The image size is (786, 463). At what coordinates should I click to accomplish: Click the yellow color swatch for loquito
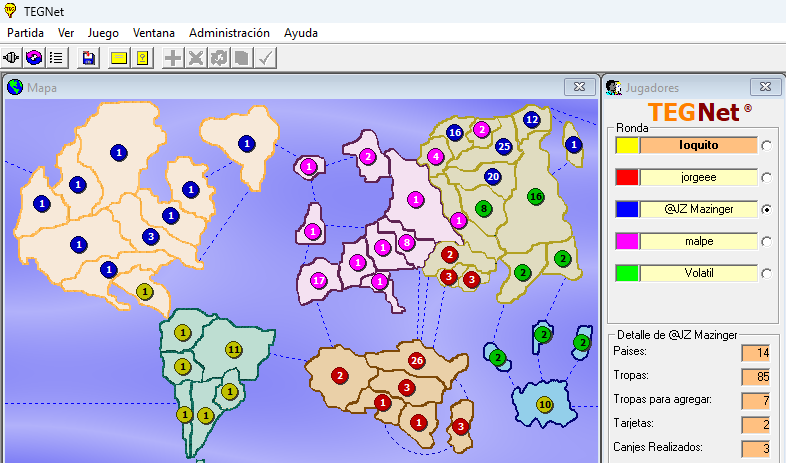pyautogui.click(x=627, y=145)
